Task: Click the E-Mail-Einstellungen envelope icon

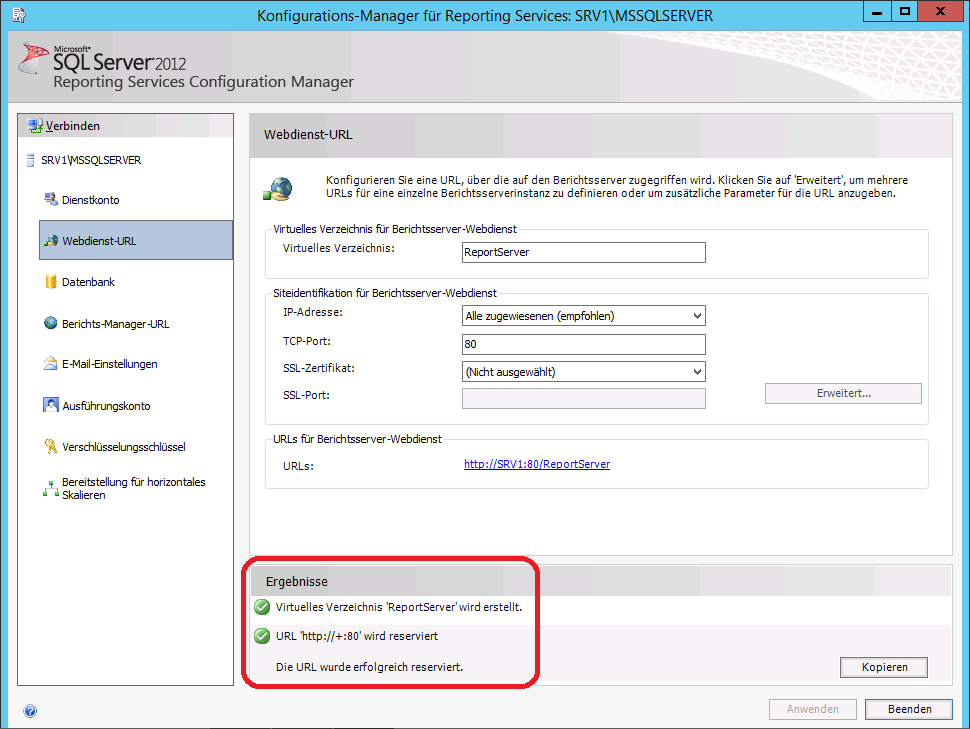Action: coord(51,364)
